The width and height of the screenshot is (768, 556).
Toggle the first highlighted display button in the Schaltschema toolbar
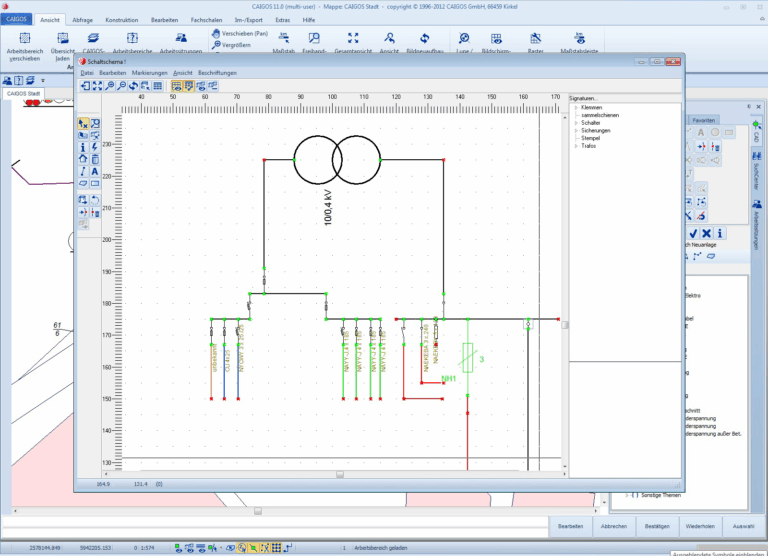point(176,86)
